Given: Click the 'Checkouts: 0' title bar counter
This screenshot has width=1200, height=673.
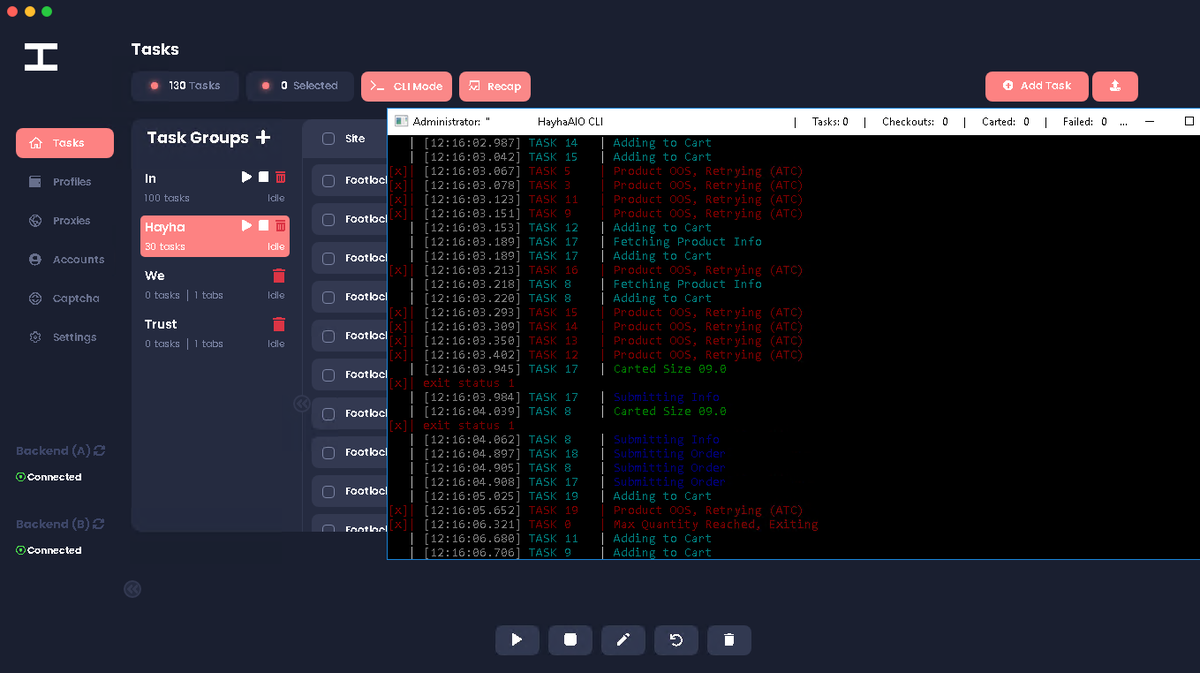Looking at the screenshot, I should [x=915, y=122].
